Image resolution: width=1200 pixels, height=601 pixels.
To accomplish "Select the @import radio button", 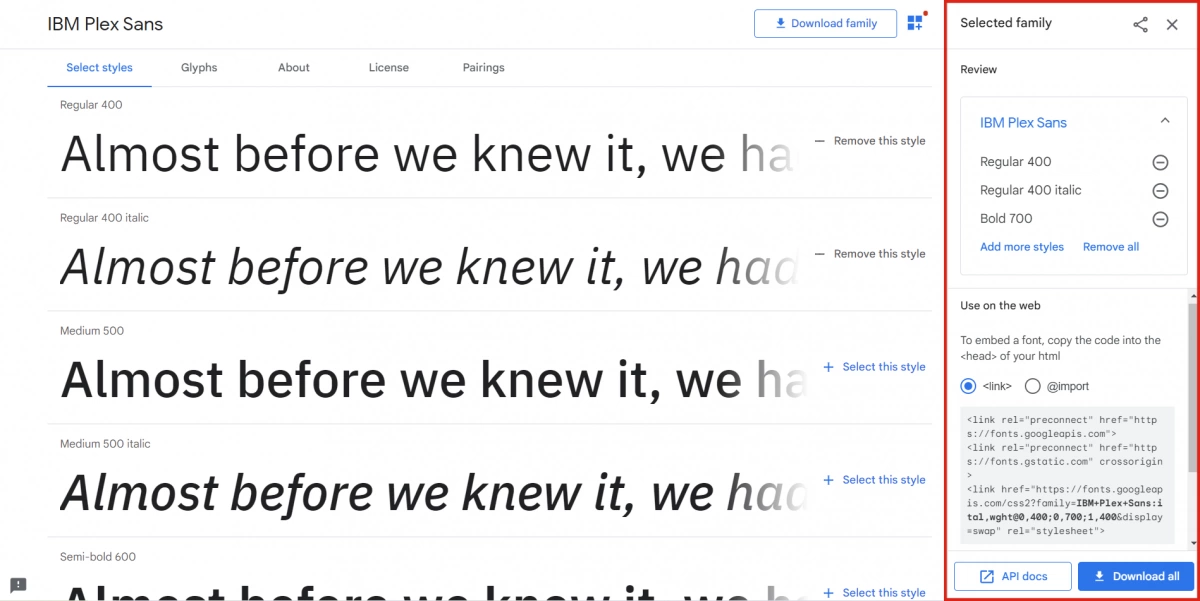I will click(1033, 386).
